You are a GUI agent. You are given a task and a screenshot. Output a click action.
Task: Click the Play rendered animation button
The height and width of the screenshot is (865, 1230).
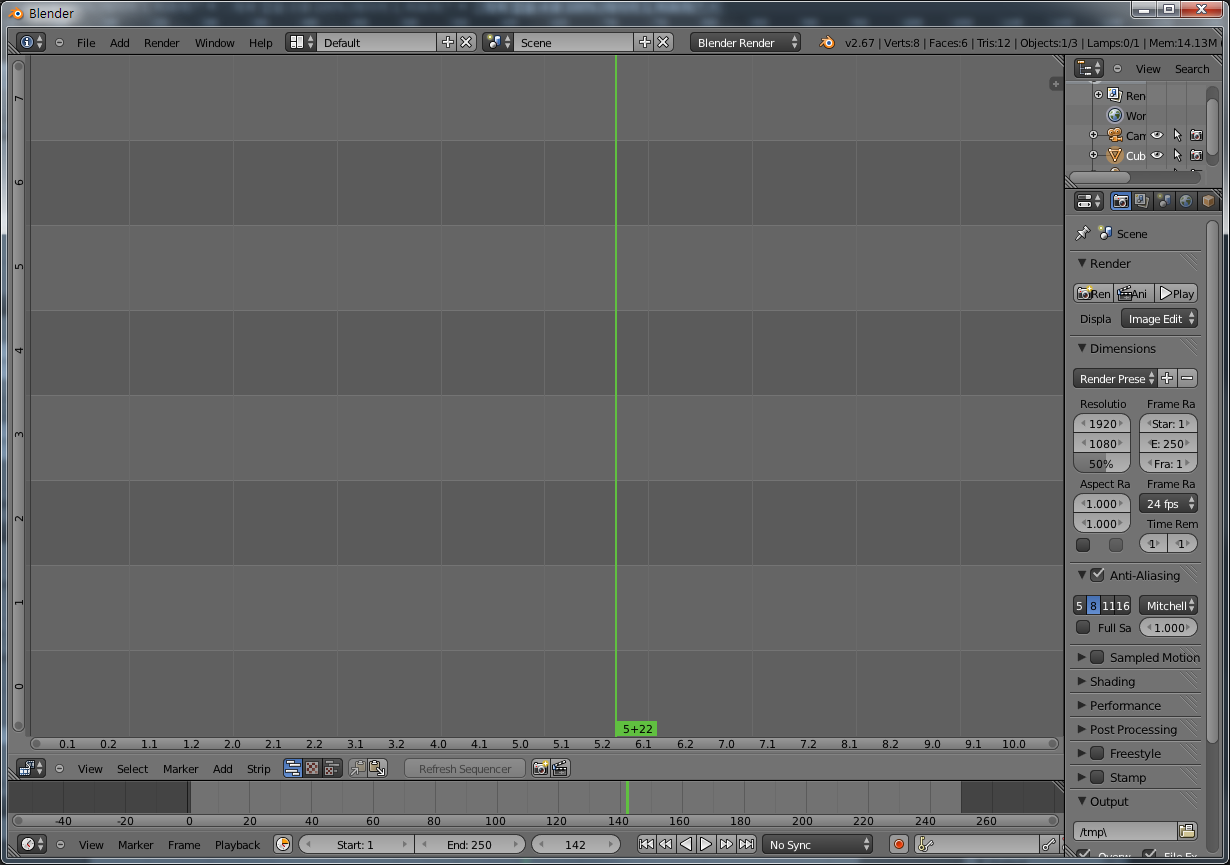1176,293
